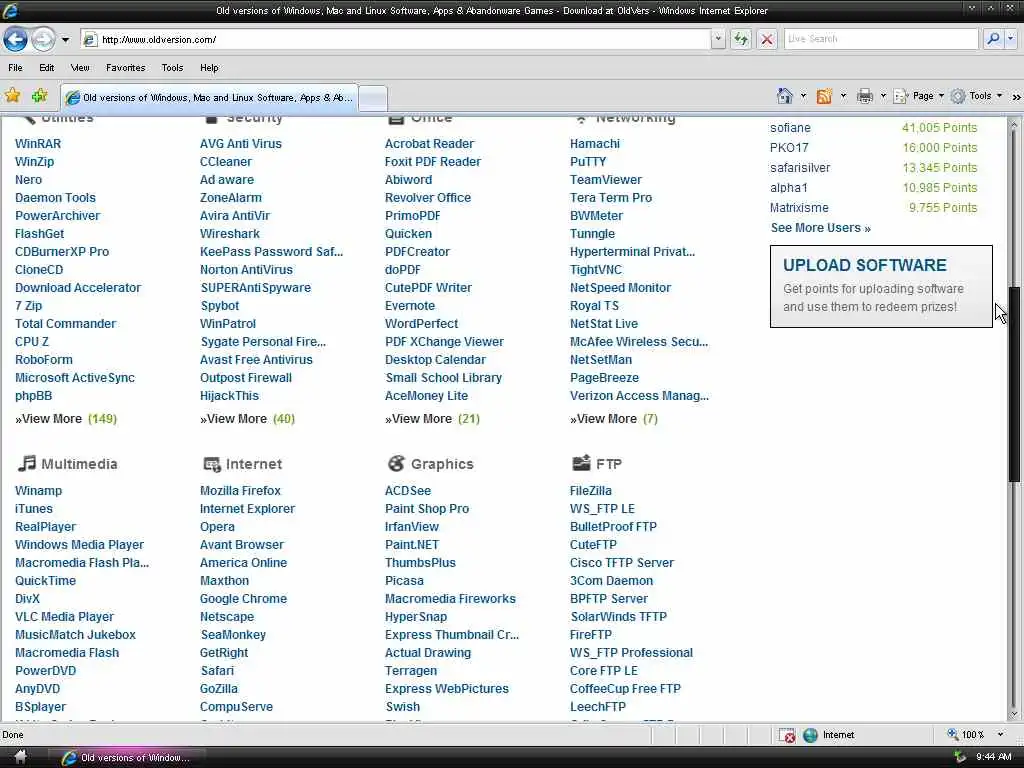Click the Home page icon
This screenshot has height=768, width=1024.
click(x=784, y=96)
